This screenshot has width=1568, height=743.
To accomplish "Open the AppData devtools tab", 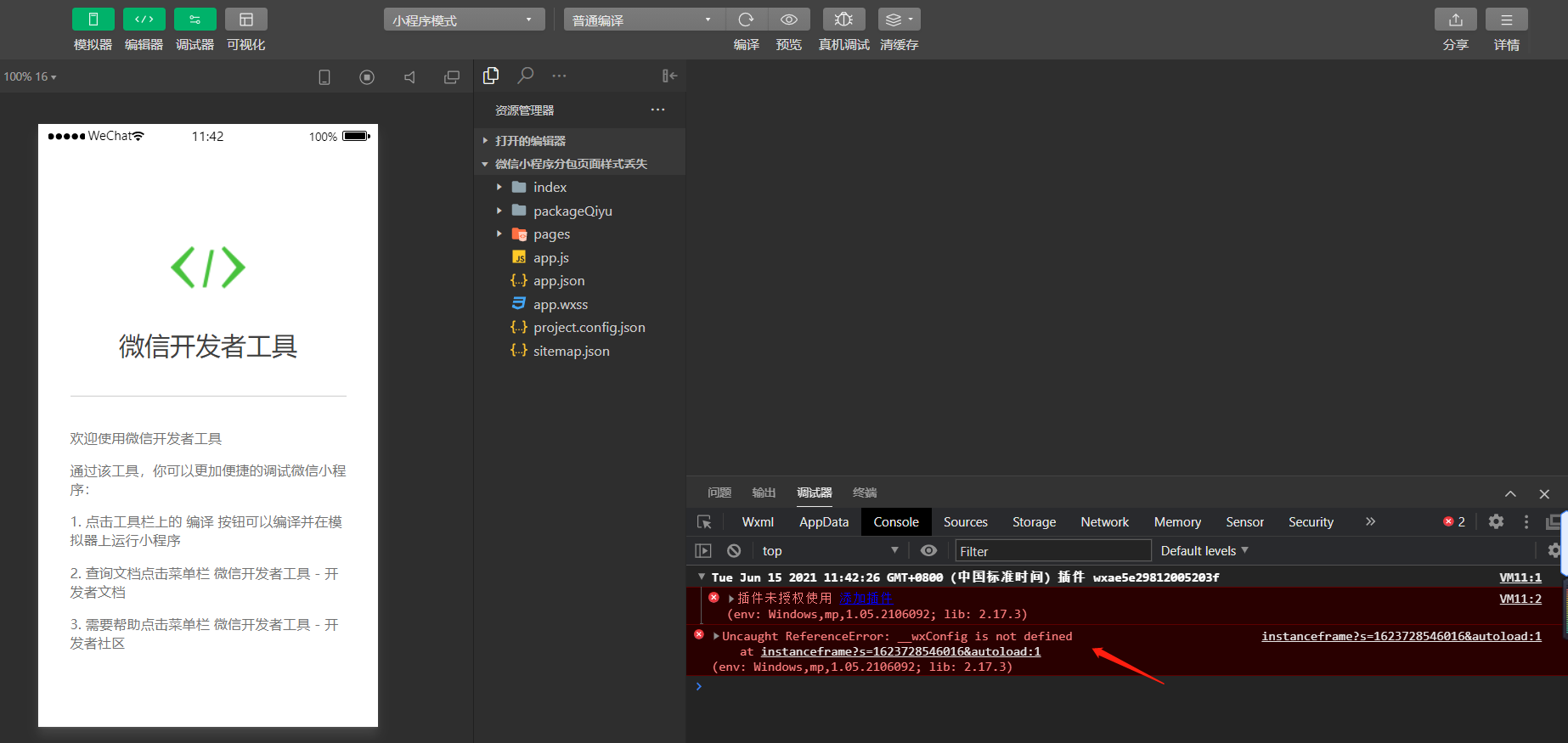I will (x=824, y=522).
